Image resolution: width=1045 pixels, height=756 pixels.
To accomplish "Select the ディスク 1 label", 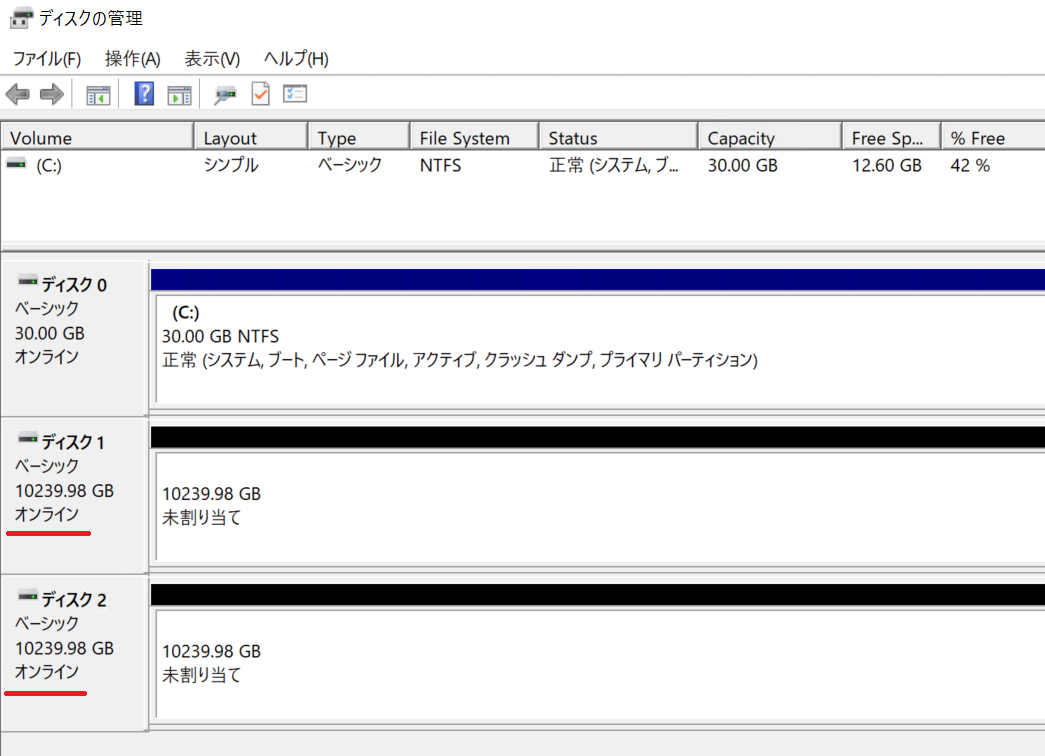I will (x=73, y=443).
